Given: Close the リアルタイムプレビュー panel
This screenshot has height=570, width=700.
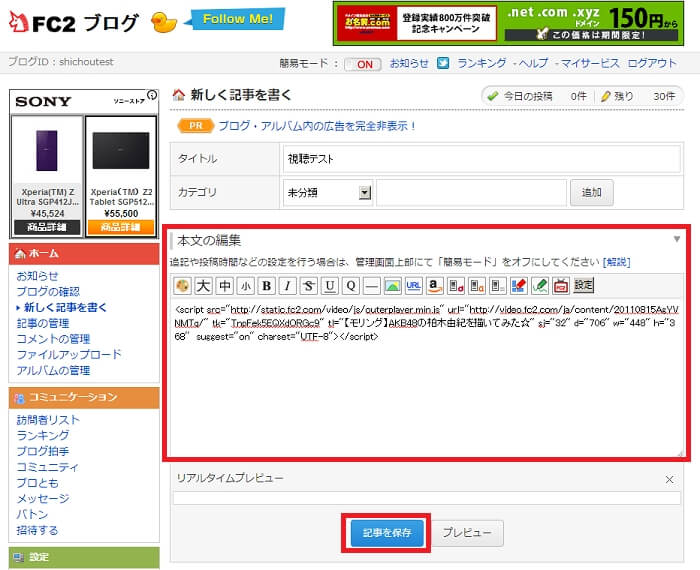Looking at the screenshot, I should (x=669, y=479).
